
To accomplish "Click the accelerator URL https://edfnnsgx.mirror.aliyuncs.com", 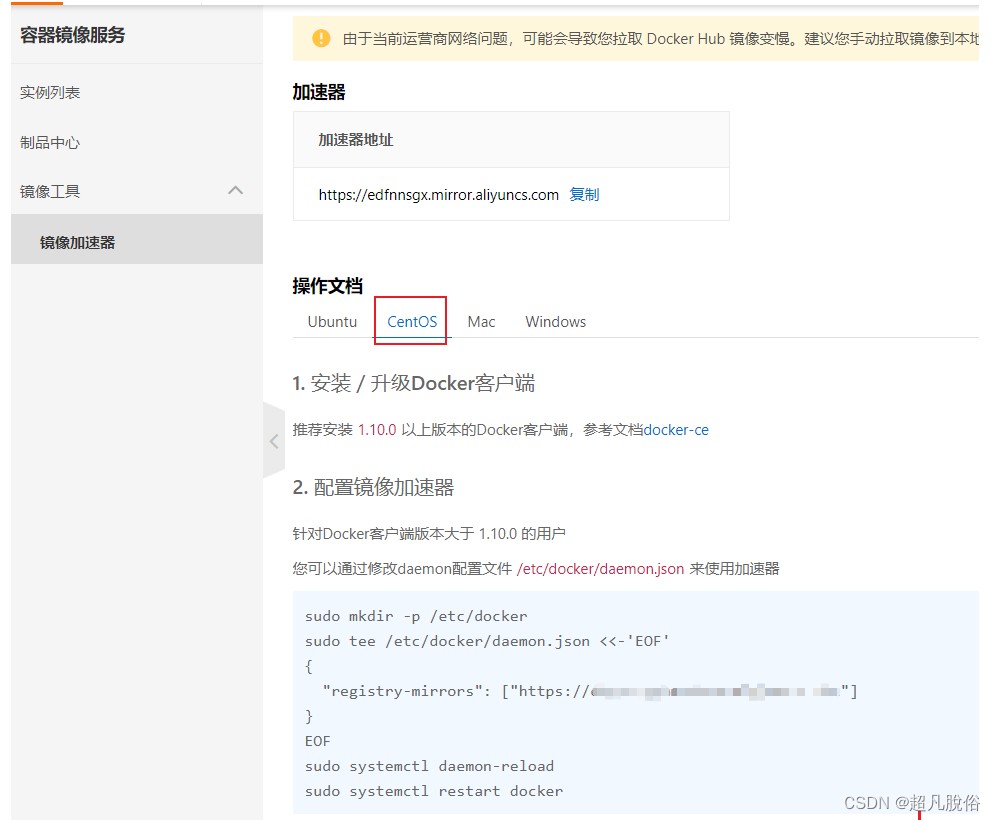I will click(438, 194).
